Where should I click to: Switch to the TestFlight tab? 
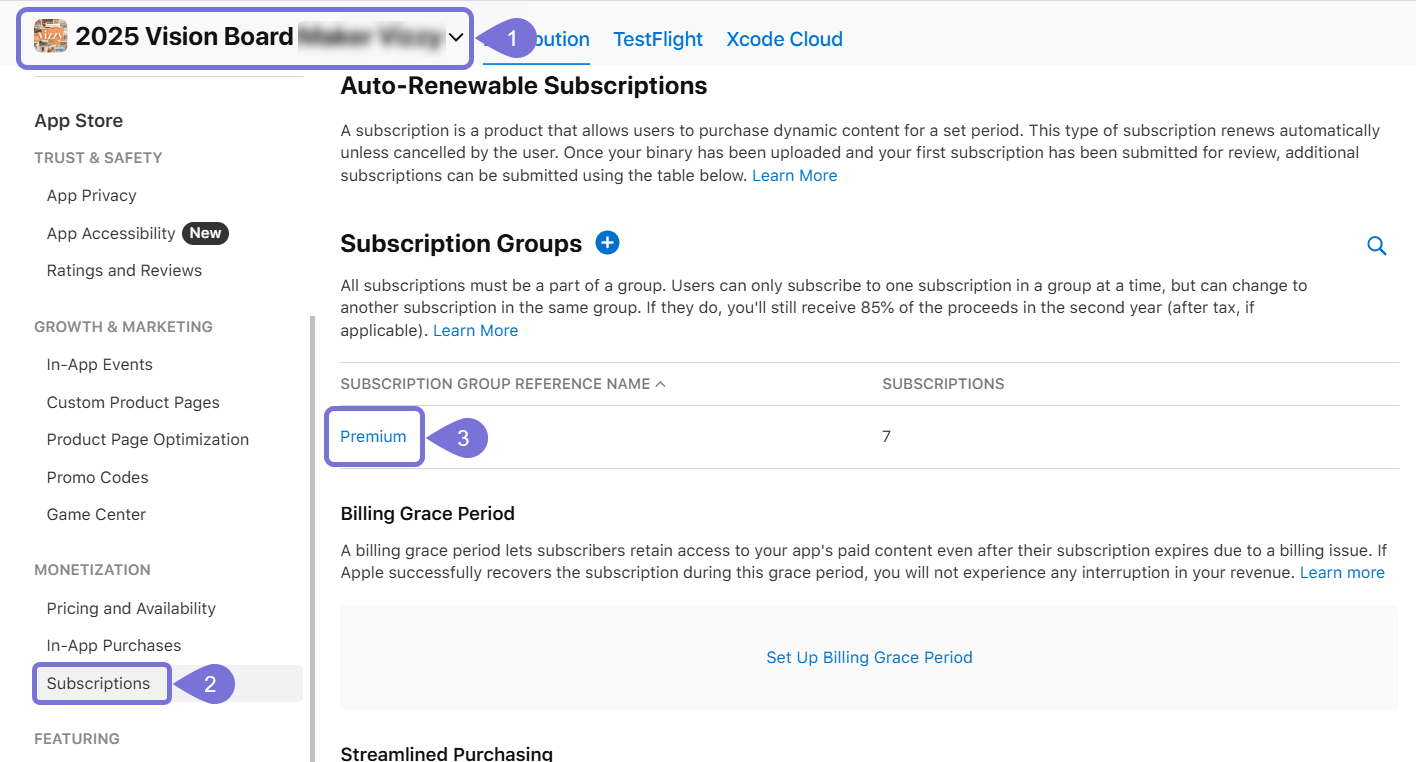[x=658, y=39]
